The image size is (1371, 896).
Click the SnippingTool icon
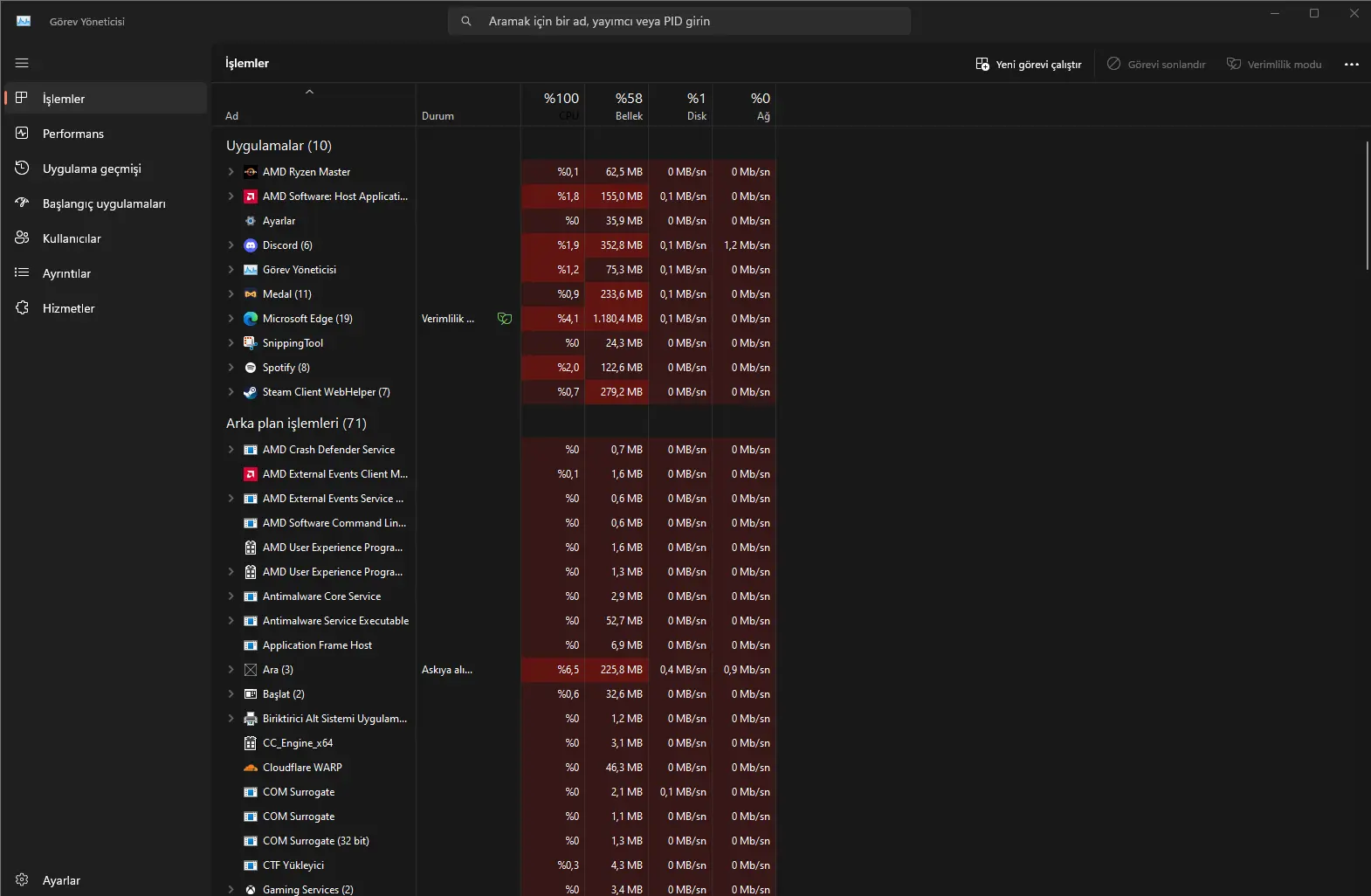(251, 343)
